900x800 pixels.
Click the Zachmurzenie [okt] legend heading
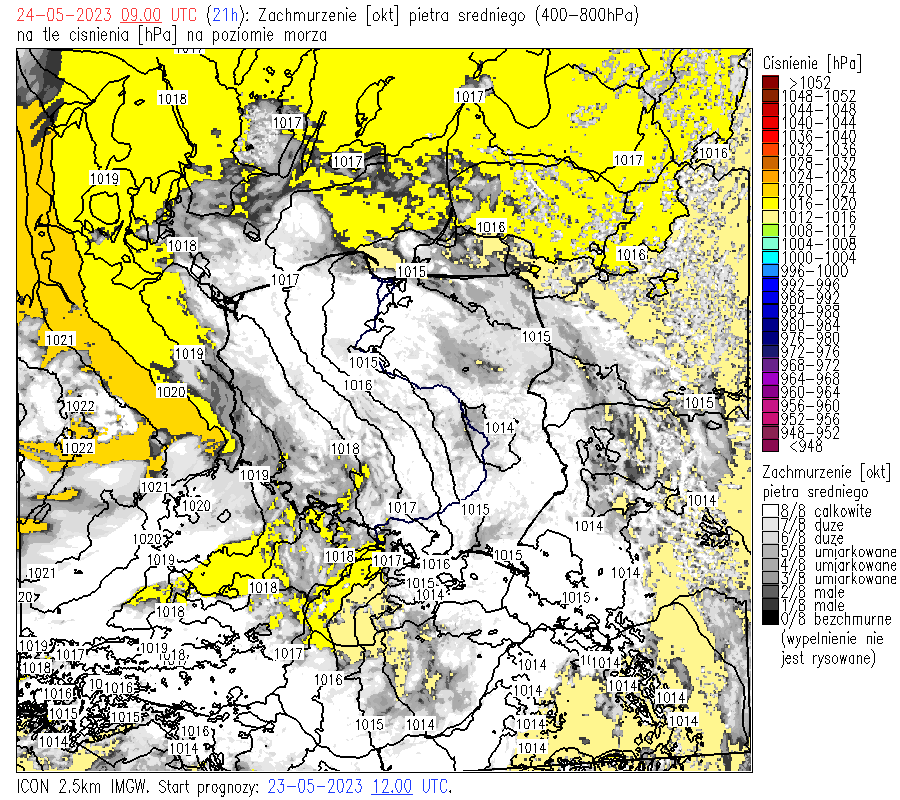[827, 472]
